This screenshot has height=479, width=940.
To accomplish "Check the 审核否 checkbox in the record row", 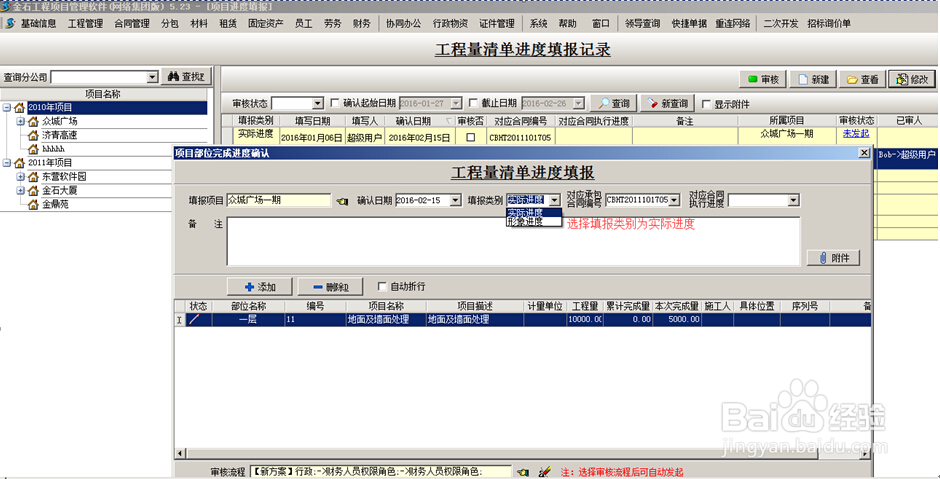I will [x=471, y=137].
